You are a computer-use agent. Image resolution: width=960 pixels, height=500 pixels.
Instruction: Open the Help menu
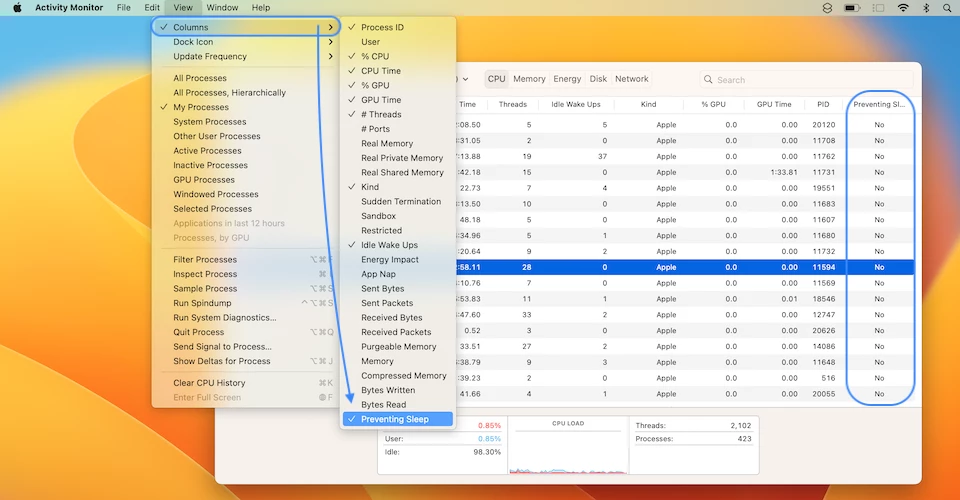pyautogui.click(x=261, y=8)
